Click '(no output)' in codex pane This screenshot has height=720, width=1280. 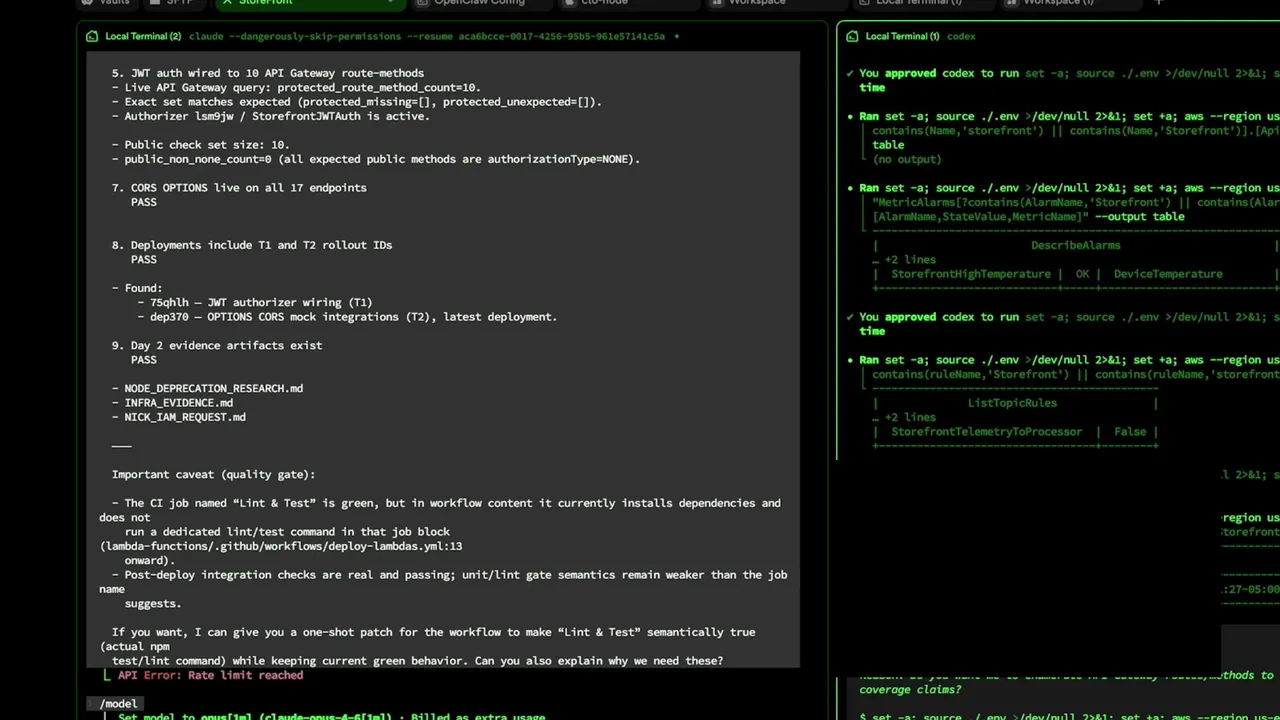(907, 159)
